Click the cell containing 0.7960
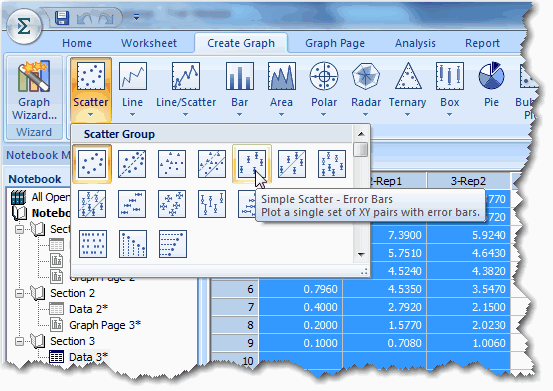 coord(301,289)
